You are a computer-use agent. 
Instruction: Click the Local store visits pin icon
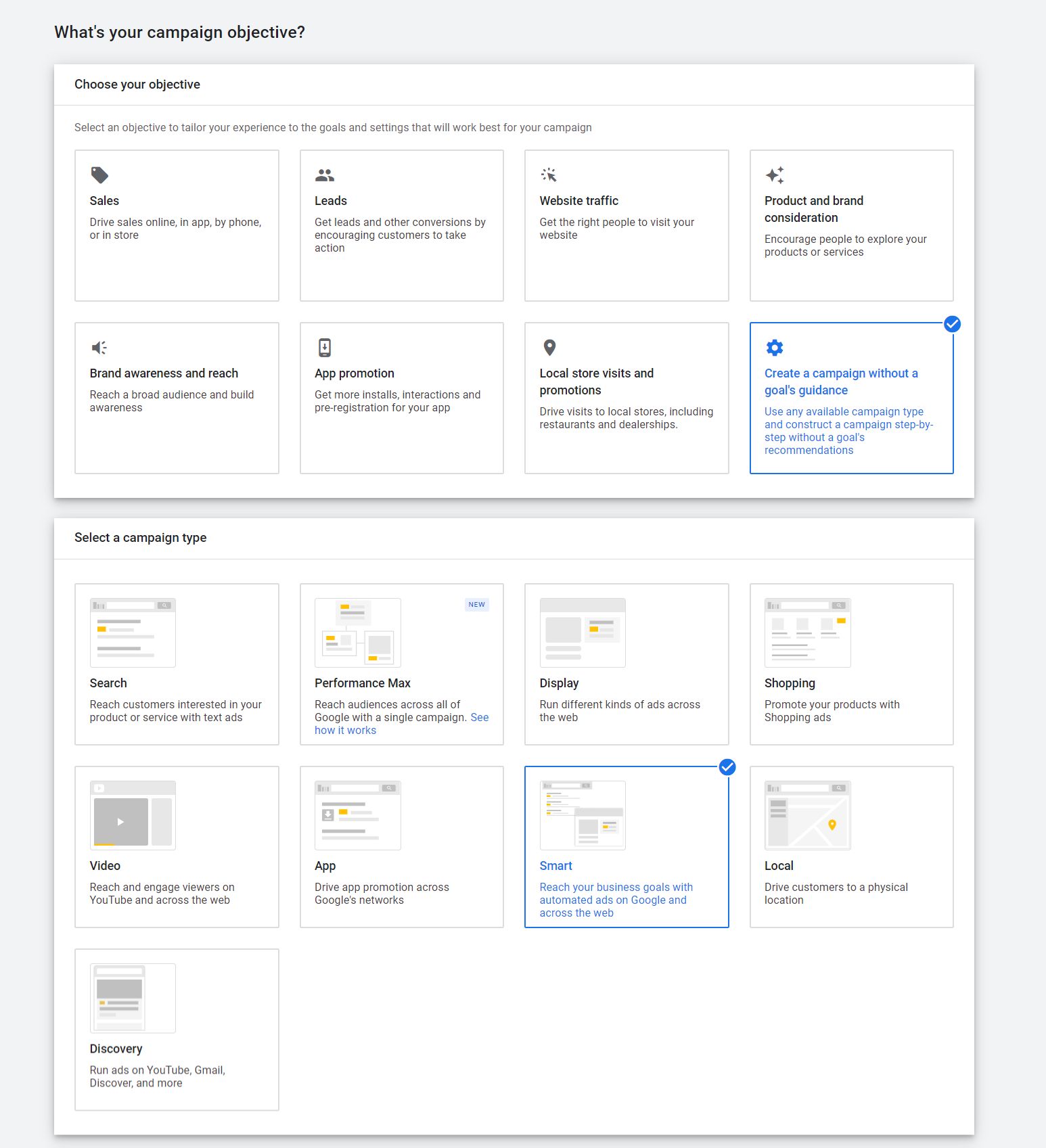click(549, 348)
